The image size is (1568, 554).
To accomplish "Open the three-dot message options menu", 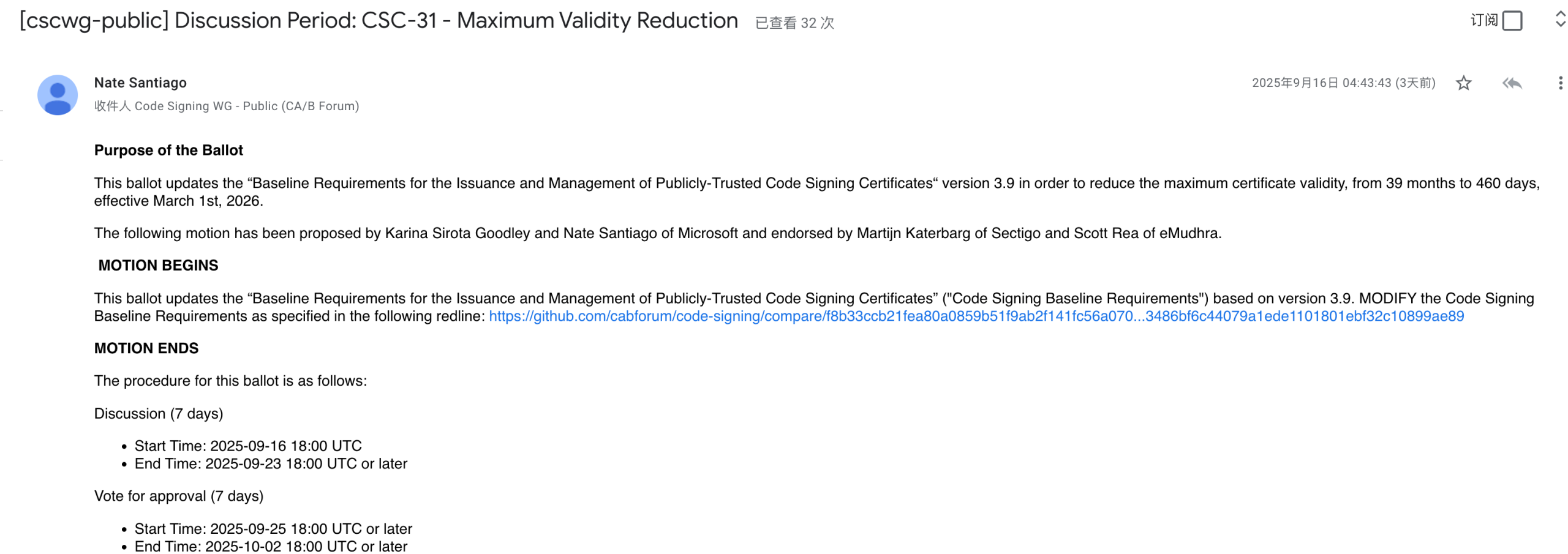I will pyautogui.click(x=1559, y=83).
